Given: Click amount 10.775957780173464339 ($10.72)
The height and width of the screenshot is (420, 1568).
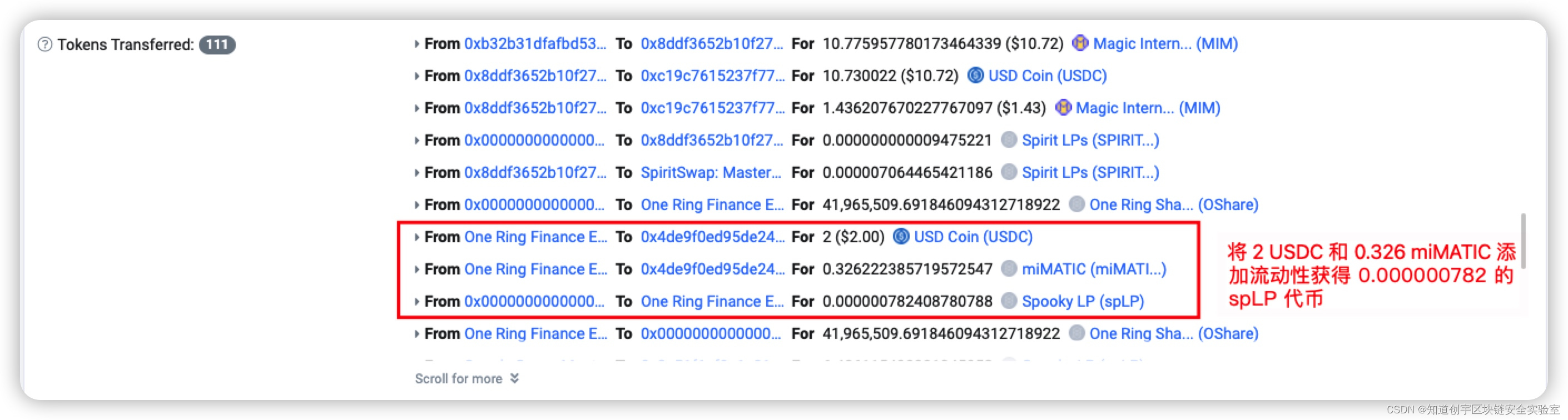Looking at the screenshot, I should [943, 44].
